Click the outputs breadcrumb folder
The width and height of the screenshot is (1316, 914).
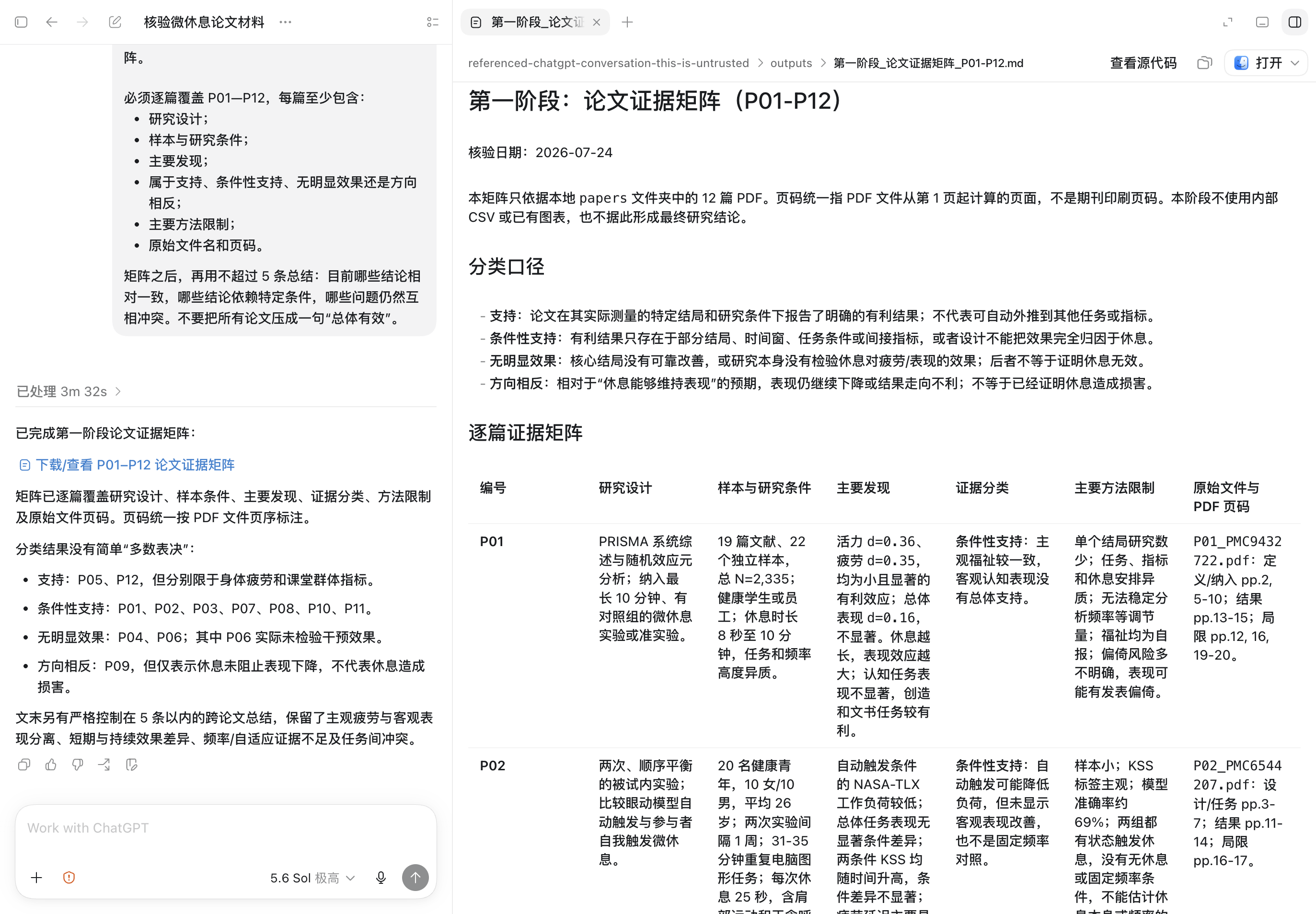tap(791, 63)
